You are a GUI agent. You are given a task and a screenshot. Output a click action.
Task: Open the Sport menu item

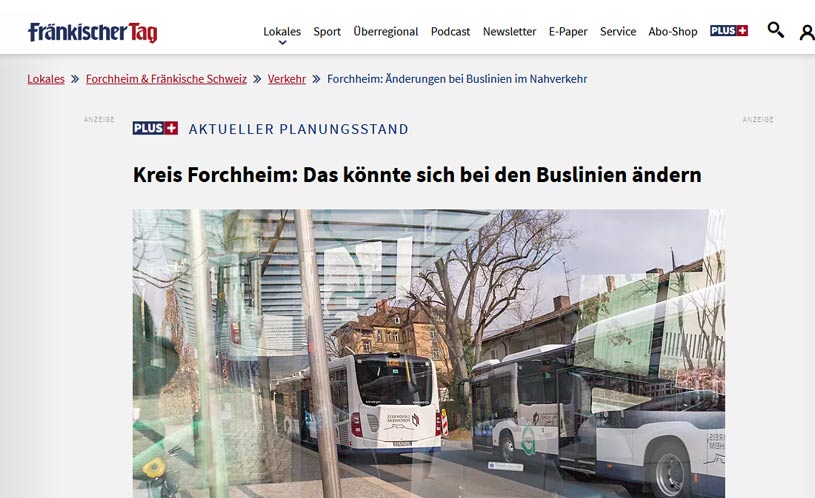[327, 32]
